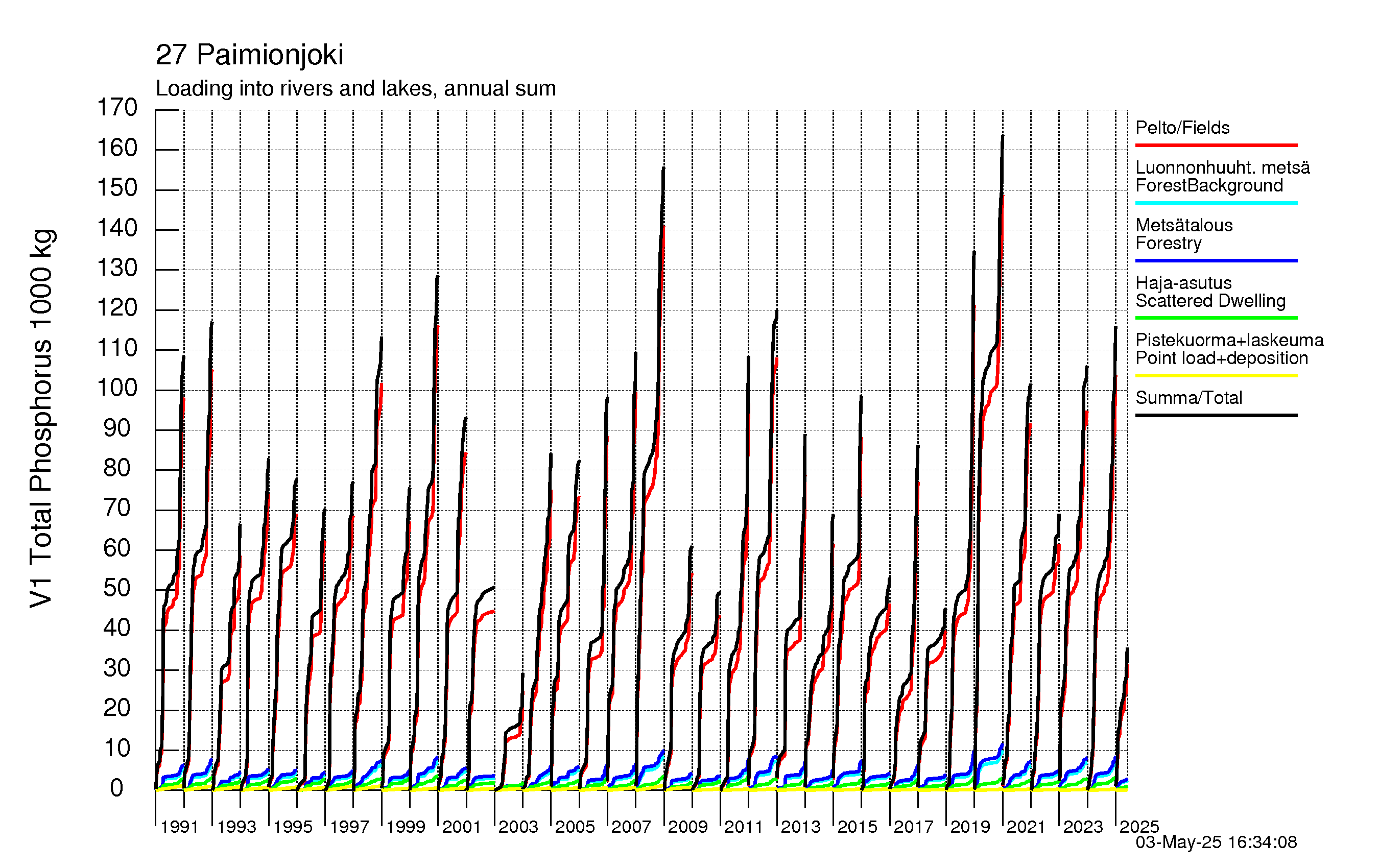Click the y-axis value 20
1379x868 pixels.
pyautogui.click(x=117, y=708)
